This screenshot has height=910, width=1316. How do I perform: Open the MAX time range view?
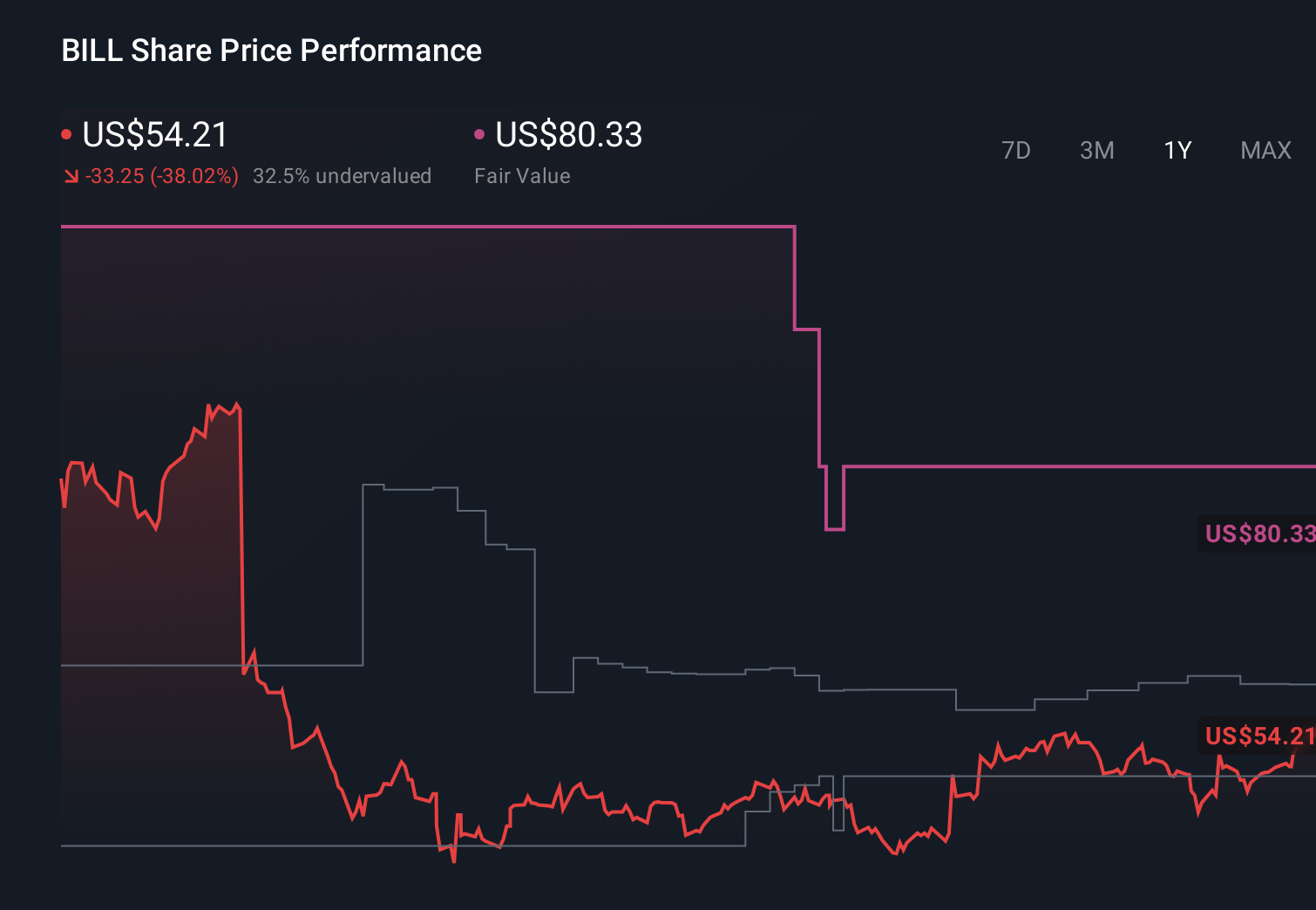coord(1265,150)
